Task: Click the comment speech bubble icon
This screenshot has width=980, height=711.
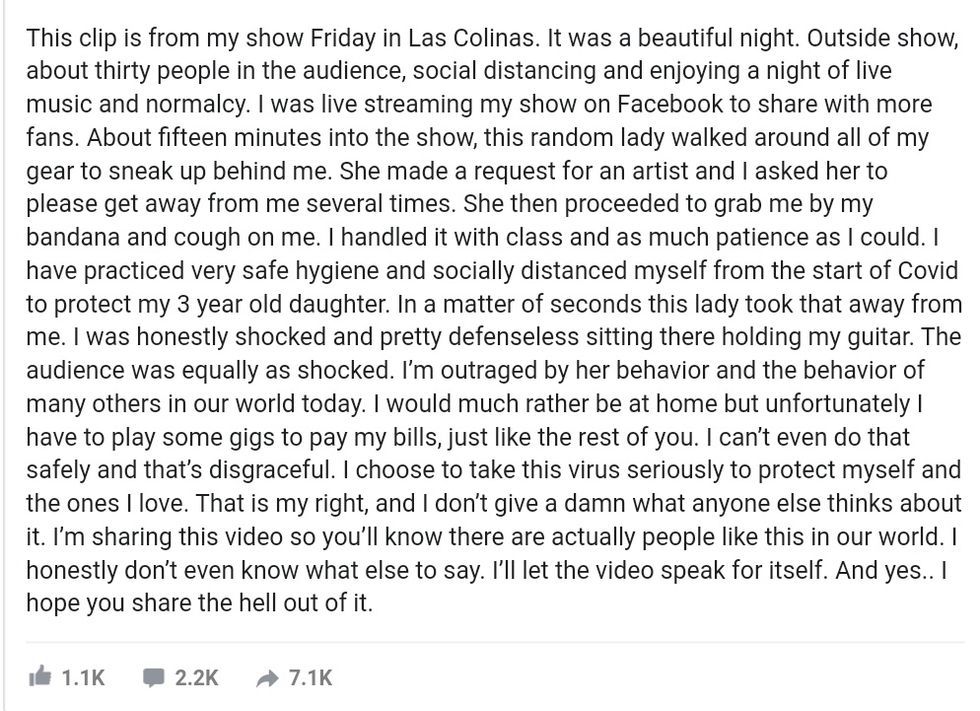Action: click(153, 678)
